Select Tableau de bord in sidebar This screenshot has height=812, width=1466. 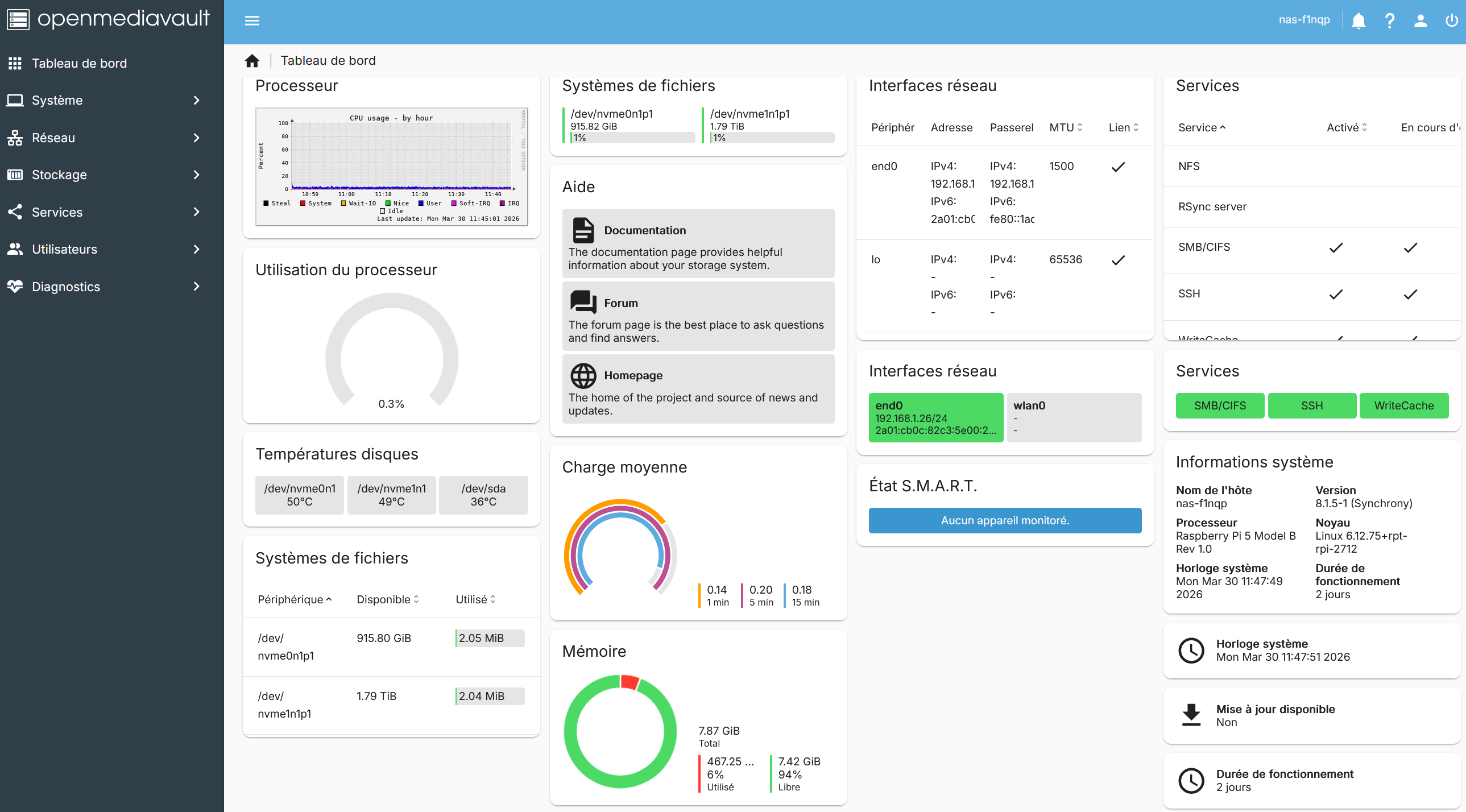(x=80, y=63)
